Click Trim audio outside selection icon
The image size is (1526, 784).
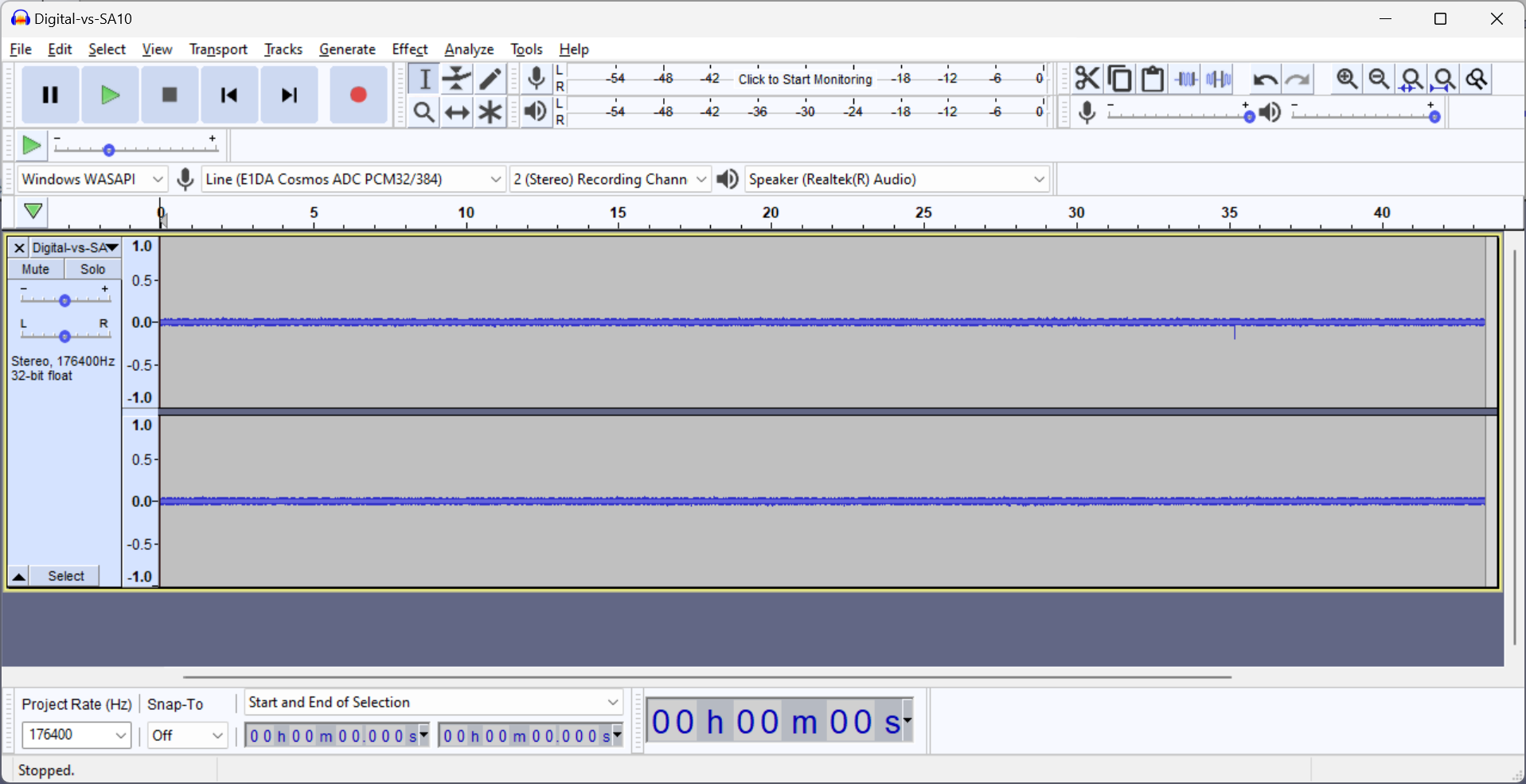[x=1186, y=79]
